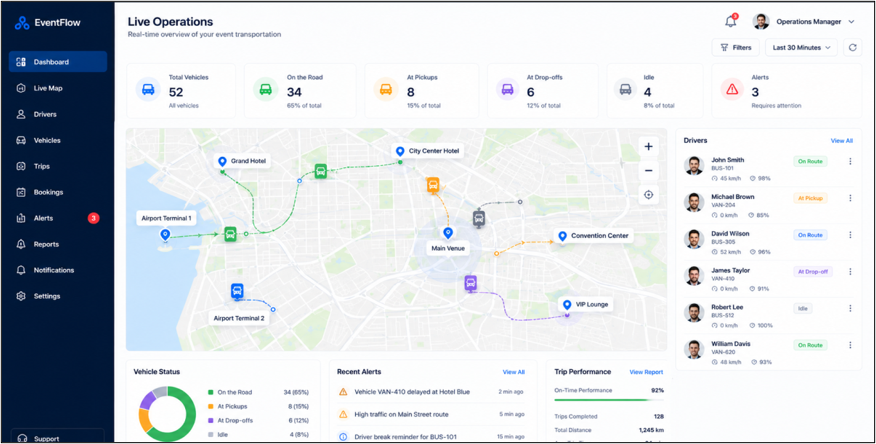Select the orange bus near City Center Hotel
Viewport: 876px width, 444px height.
(x=433, y=185)
